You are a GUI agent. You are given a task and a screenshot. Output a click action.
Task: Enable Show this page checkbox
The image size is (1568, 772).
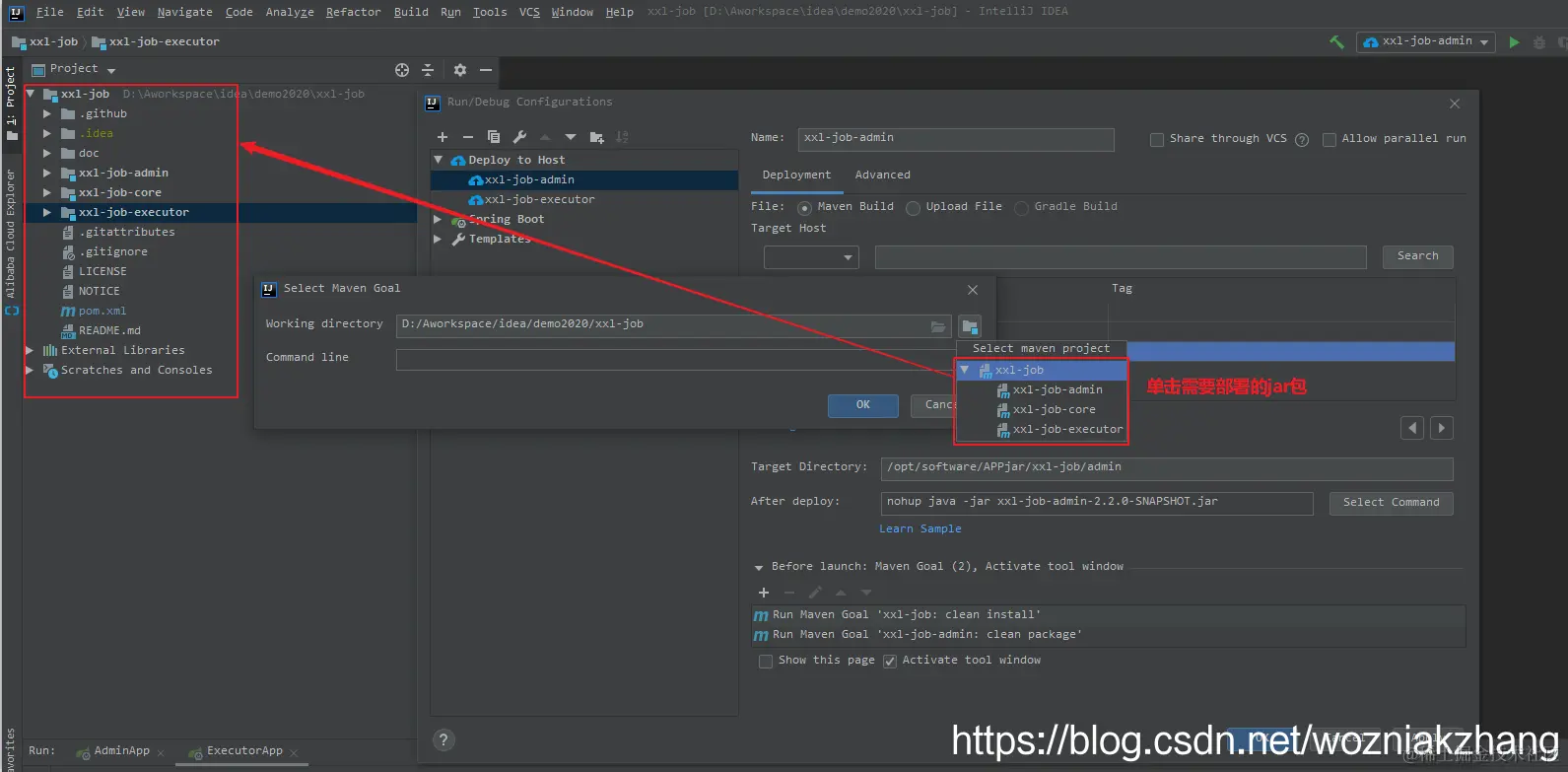(x=766, y=662)
